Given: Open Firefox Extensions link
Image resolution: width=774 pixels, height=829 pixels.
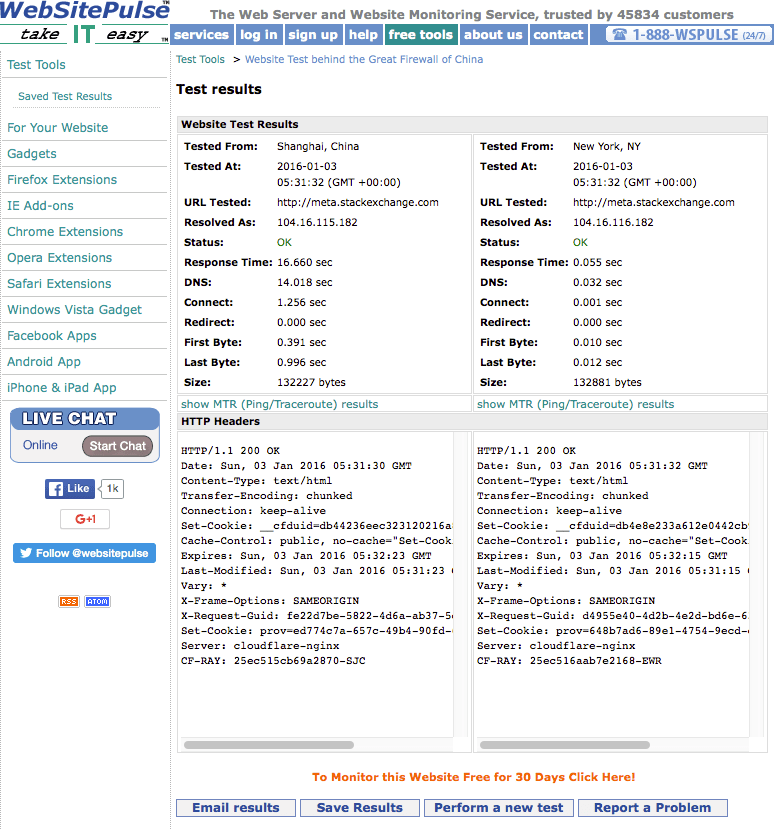Looking at the screenshot, I should point(62,180).
